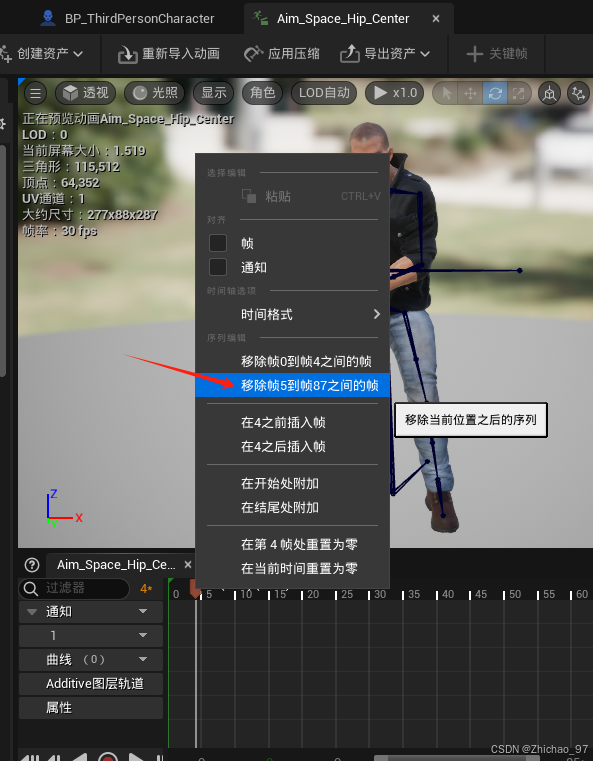This screenshot has height=761, width=593.
Task: Click the 三角形：115,512 stat text
Action: click(x=71, y=166)
